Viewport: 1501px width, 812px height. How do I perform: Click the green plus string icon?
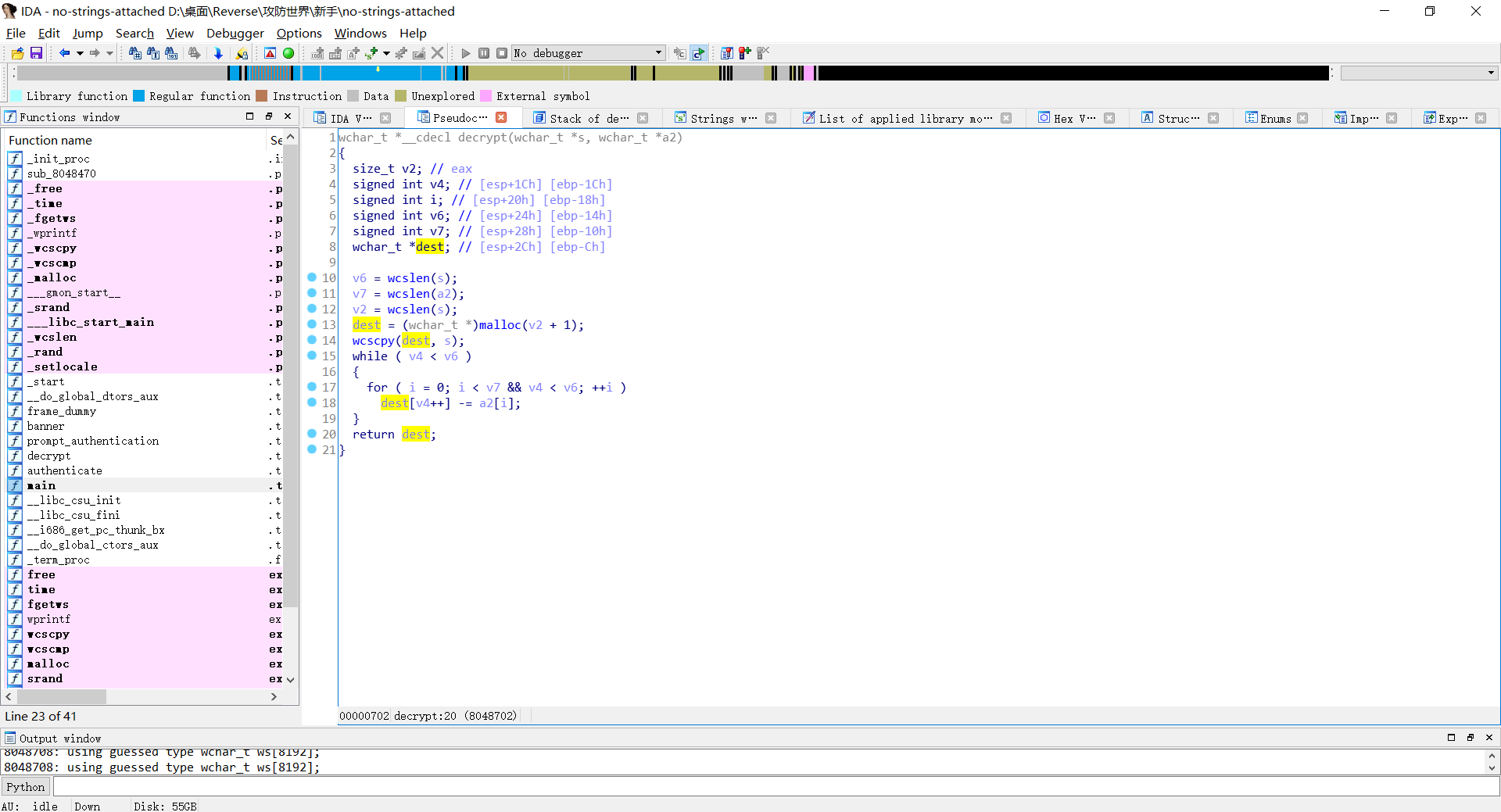pos(371,53)
